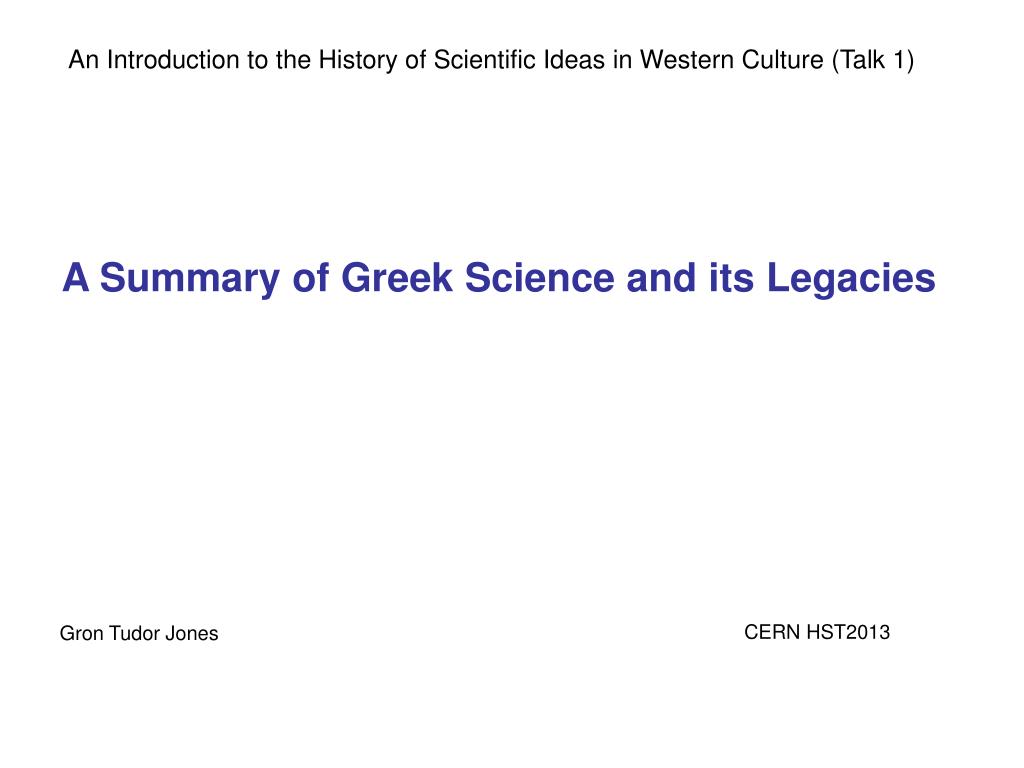
Task: Select '(Talk 1)' in the top line
Action: [x=873, y=60]
